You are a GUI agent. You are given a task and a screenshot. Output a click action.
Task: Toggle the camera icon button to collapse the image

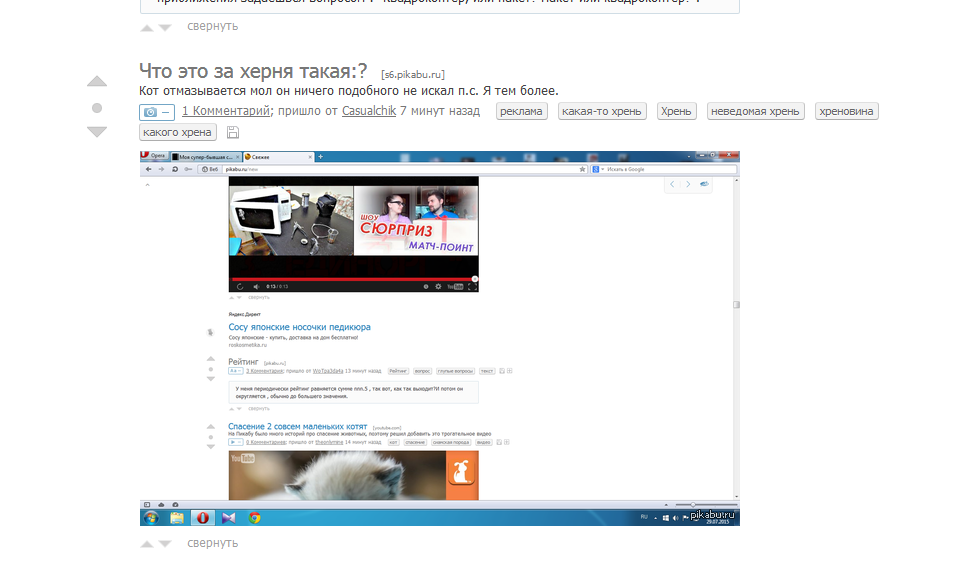click(x=157, y=112)
